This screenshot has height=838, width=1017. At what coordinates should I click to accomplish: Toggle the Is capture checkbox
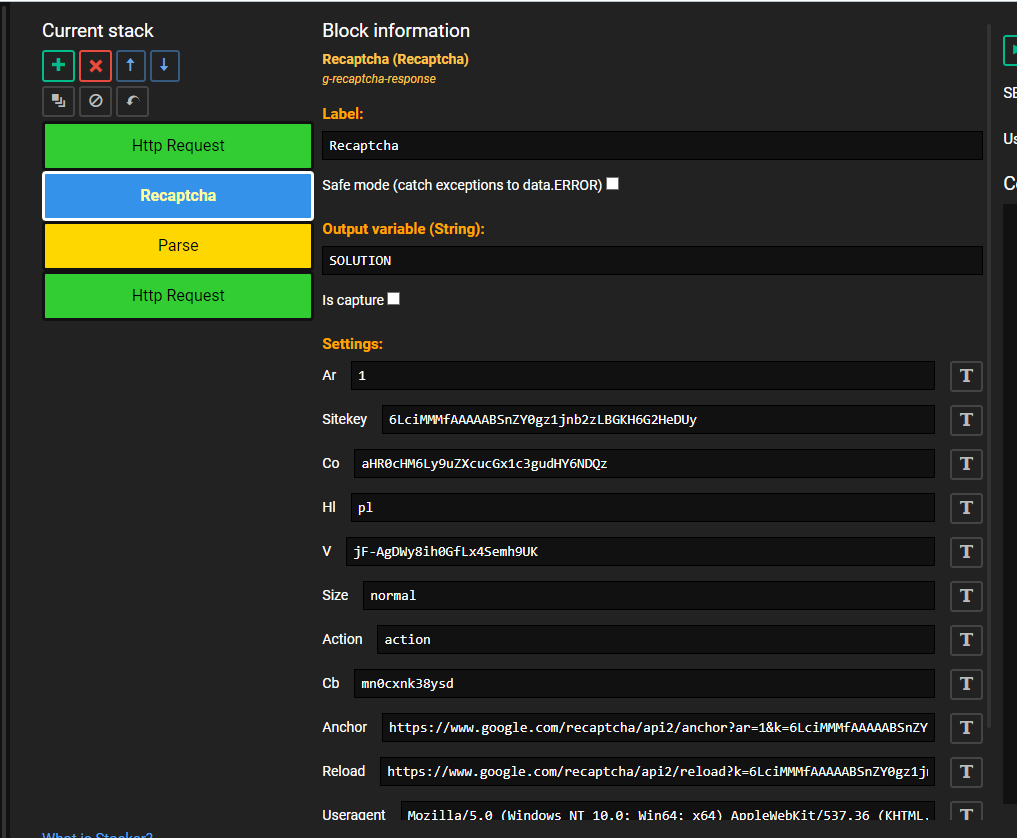pyautogui.click(x=394, y=298)
